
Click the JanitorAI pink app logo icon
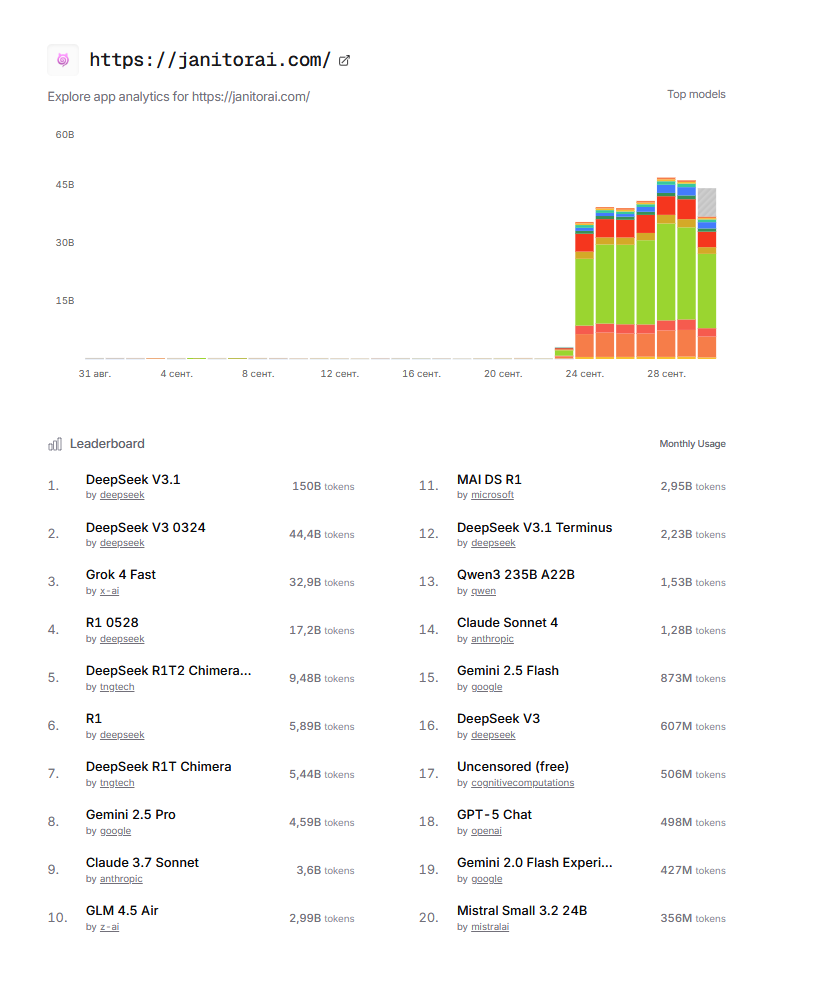coord(63,60)
